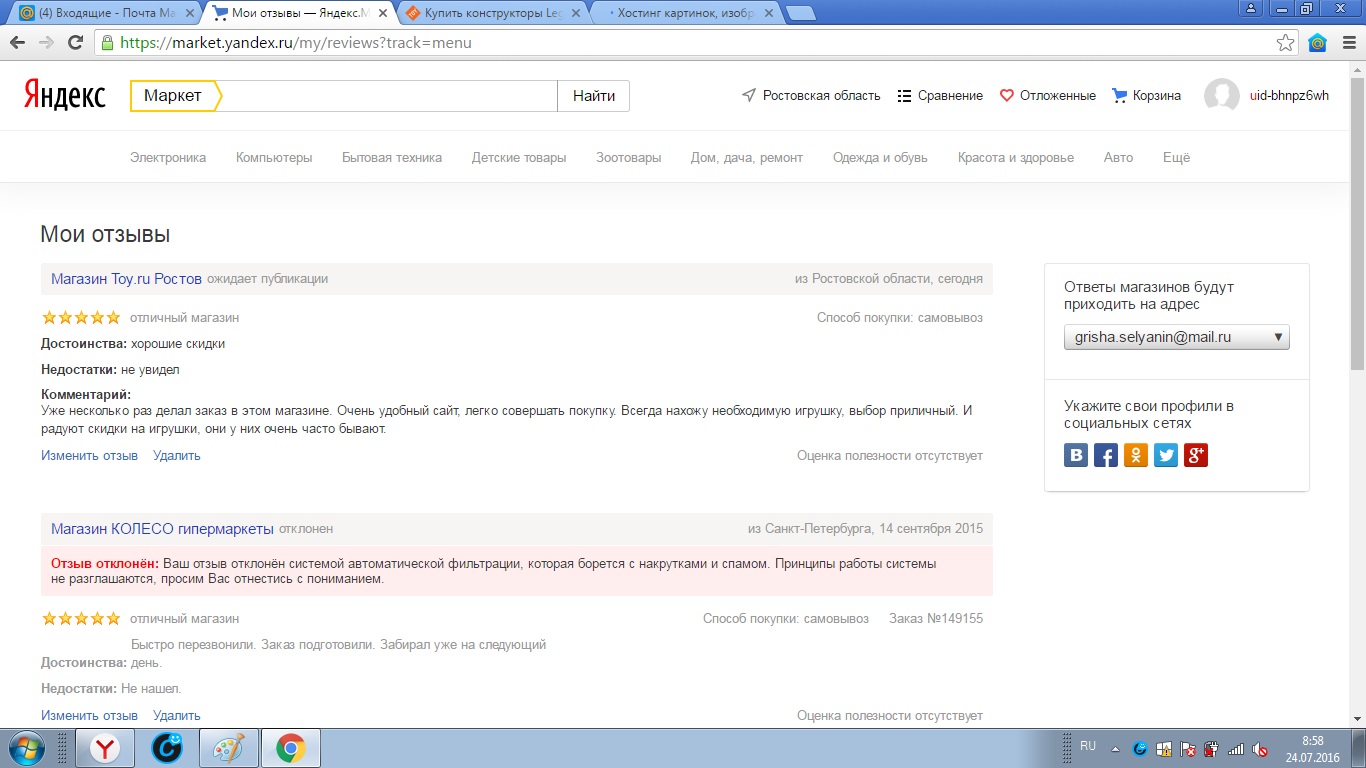The image size is (1366, 768).
Task: Open the Chrome profile switcher icon
Action: coord(1250,8)
